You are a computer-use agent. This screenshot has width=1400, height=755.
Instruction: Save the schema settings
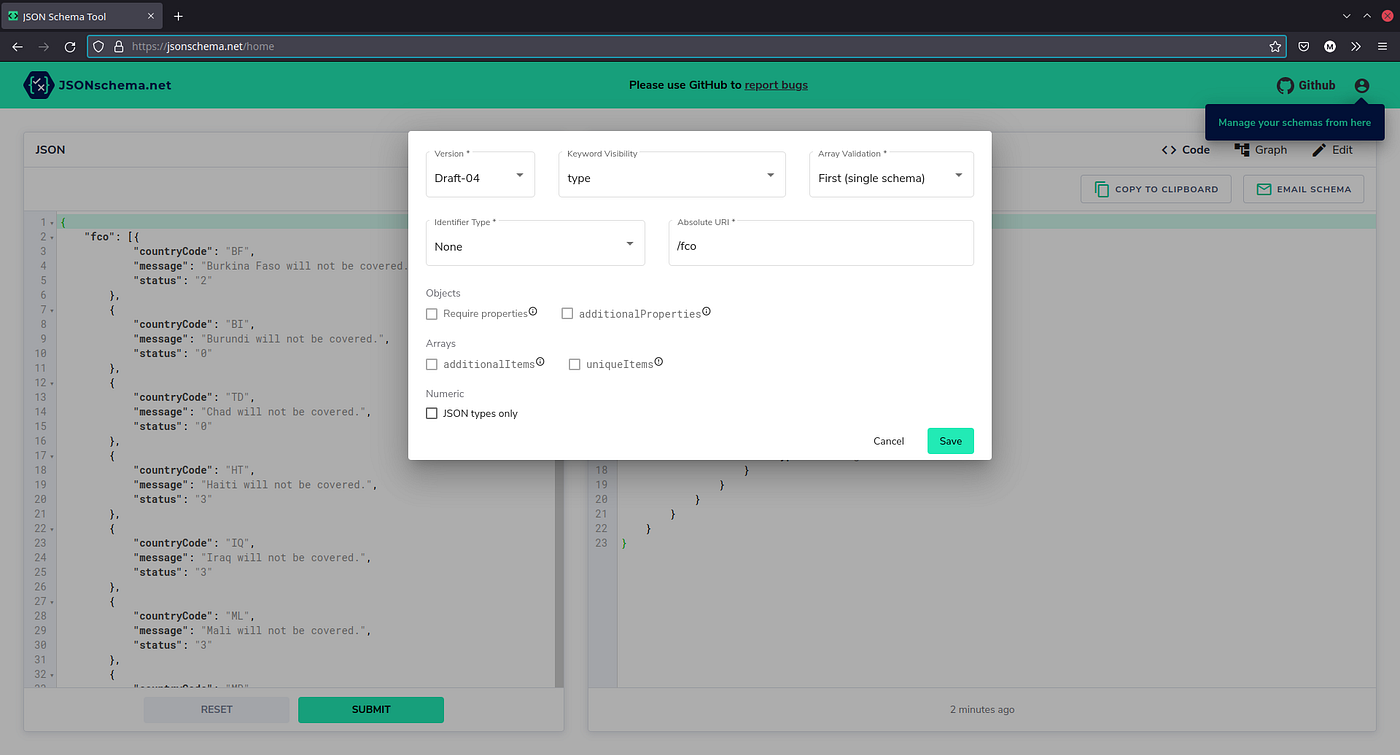pos(949,440)
